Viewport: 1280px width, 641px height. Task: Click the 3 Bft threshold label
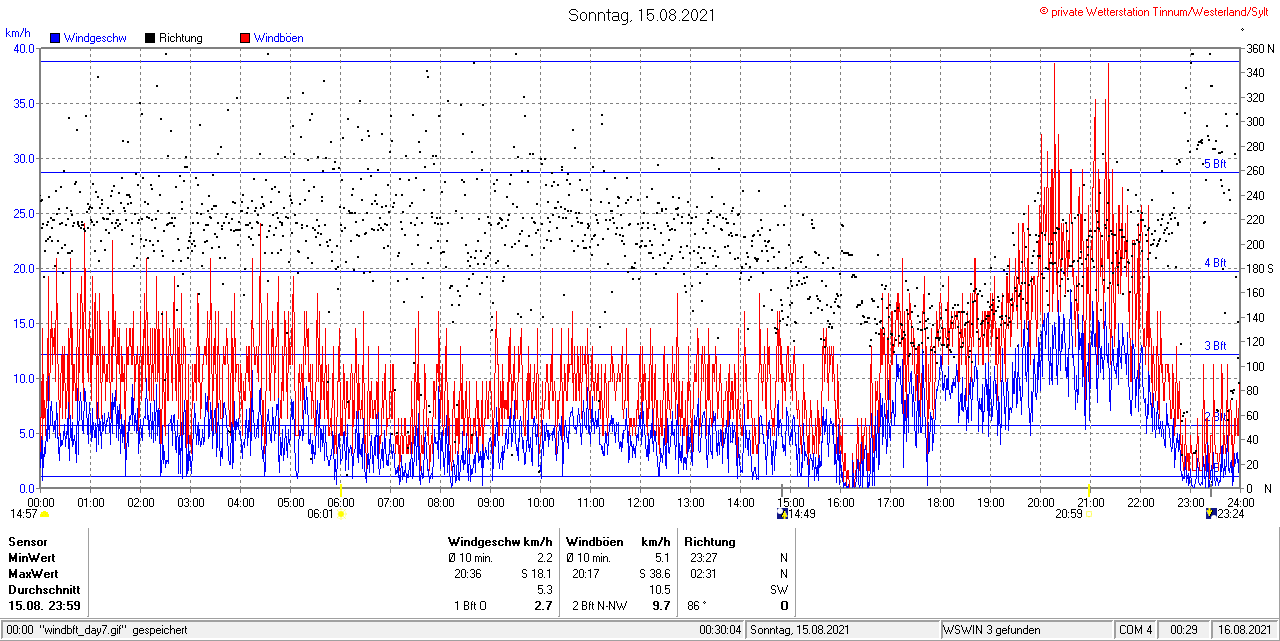tap(1214, 346)
